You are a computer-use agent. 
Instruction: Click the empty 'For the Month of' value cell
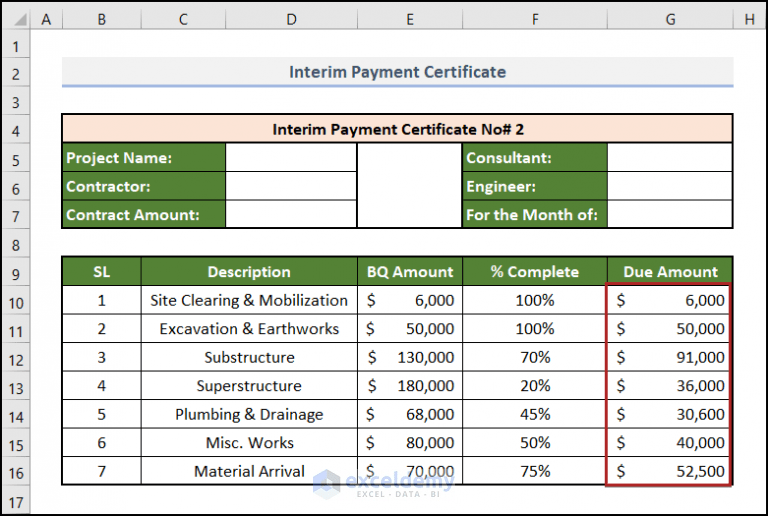(670, 214)
